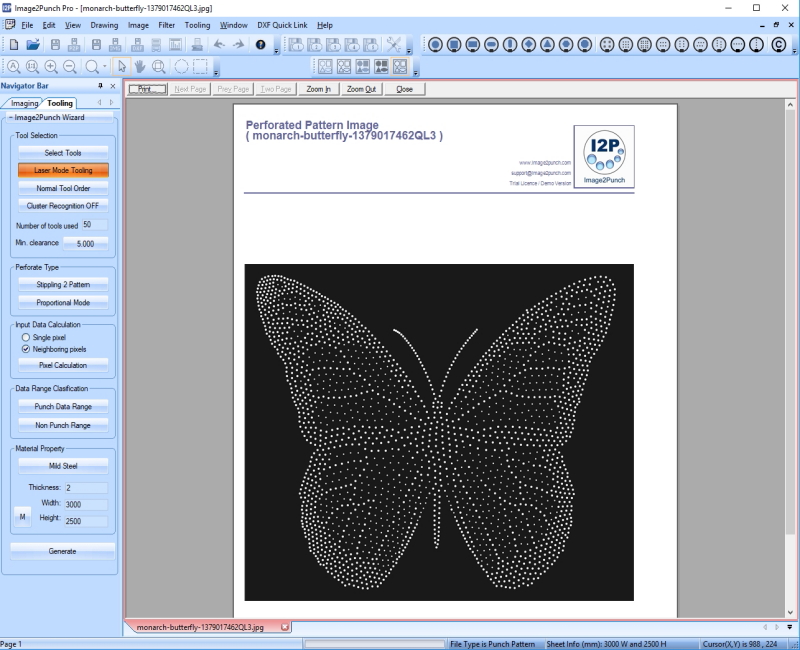Redo with the right arrow toolbar icon
Screen dimensions: 800x650
click(x=238, y=45)
